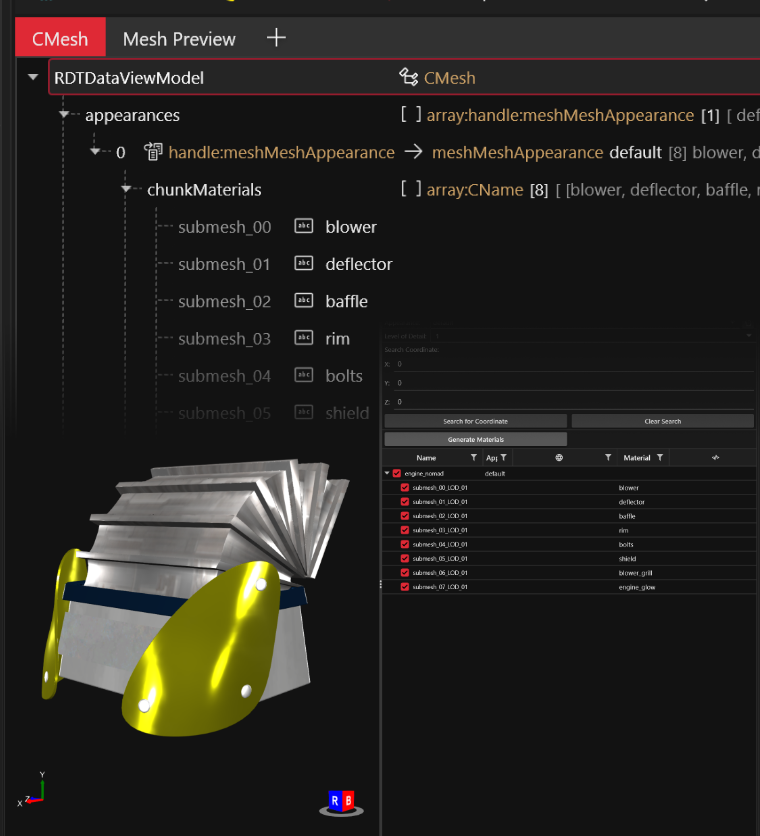
Task: Click the abc string icon next to bolts
Action: point(304,375)
